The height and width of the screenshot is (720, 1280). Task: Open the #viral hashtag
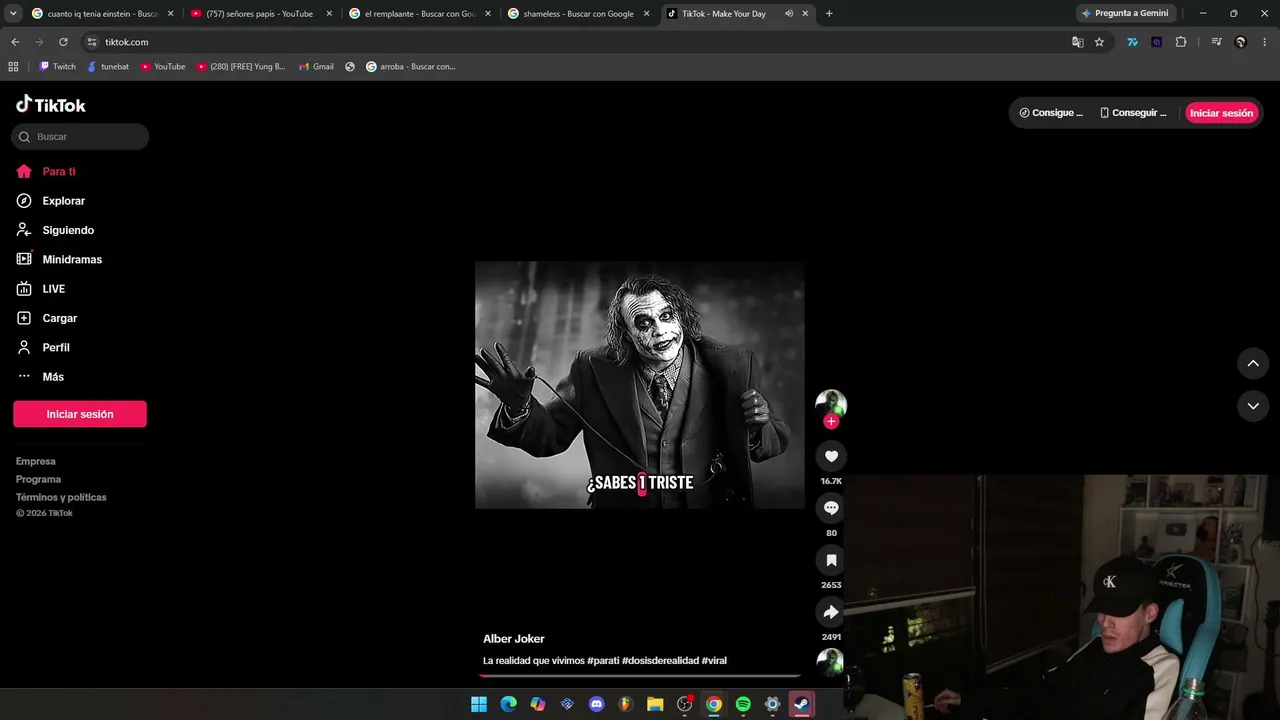(714, 661)
